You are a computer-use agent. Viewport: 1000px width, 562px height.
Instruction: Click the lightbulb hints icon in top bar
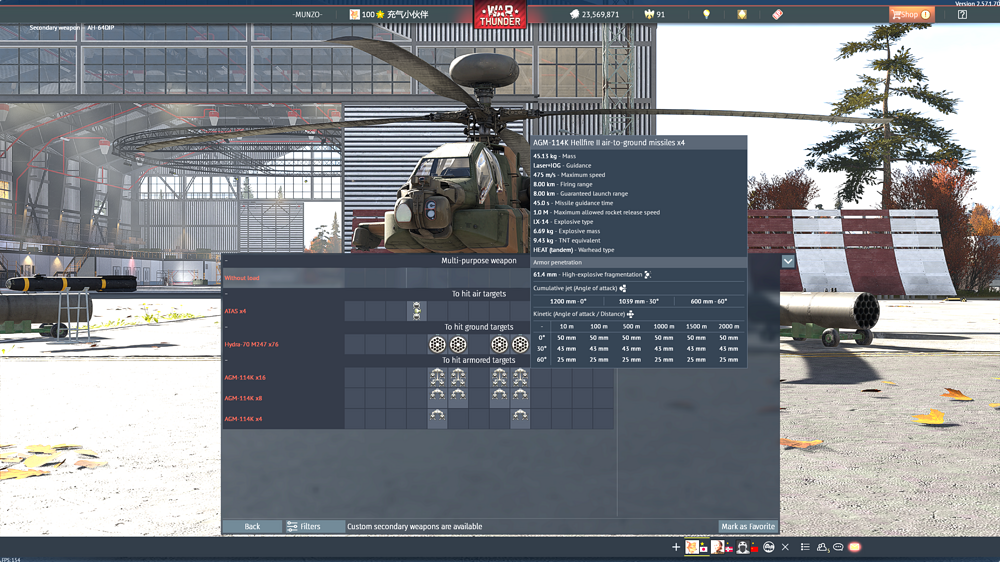(x=706, y=14)
